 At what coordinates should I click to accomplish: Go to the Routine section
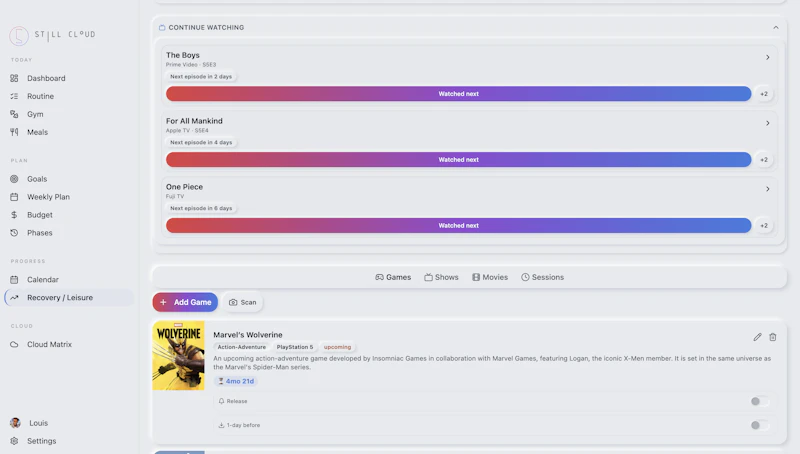pyautogui.click(x=40, y=96)
